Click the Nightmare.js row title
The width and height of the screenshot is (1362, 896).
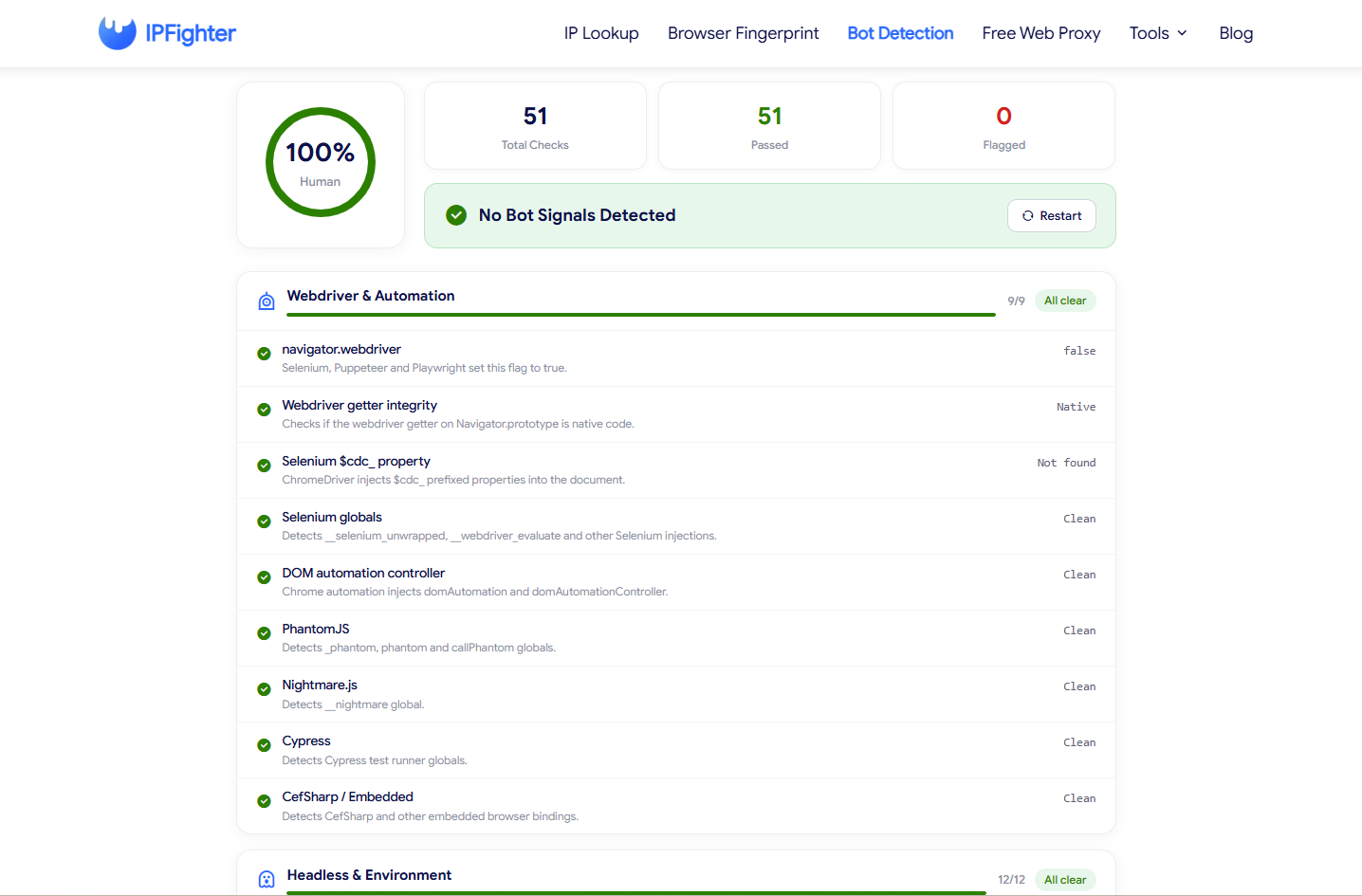[320, 685]
